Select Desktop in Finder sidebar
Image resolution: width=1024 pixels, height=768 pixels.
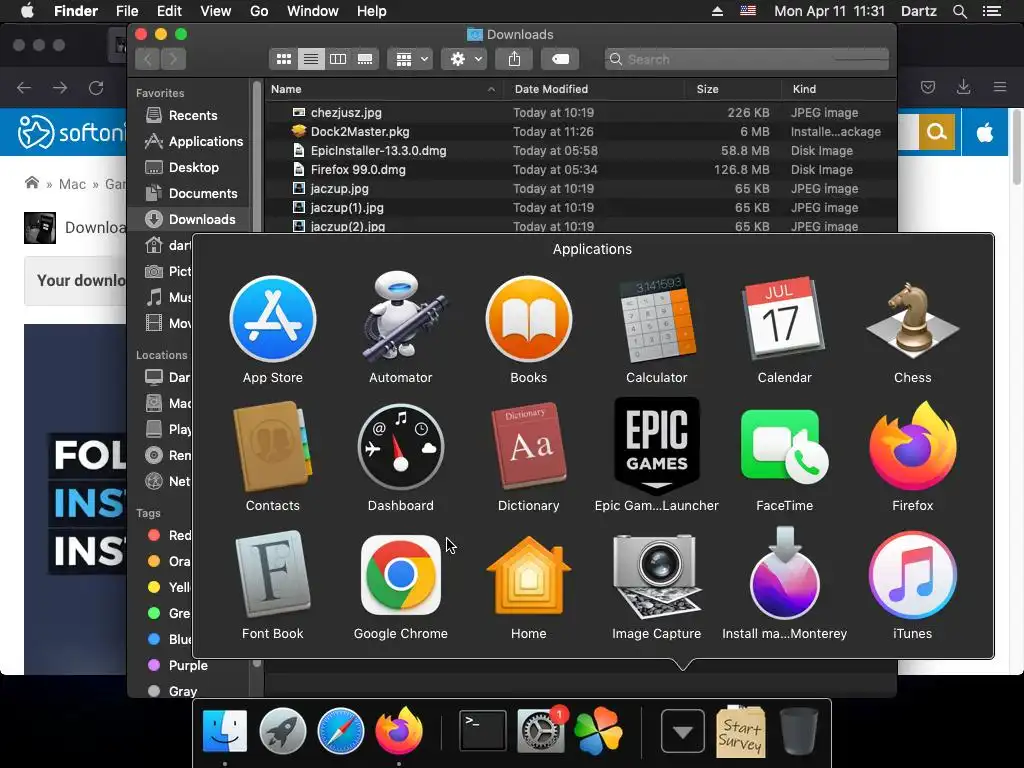click(x=189, y=167)
